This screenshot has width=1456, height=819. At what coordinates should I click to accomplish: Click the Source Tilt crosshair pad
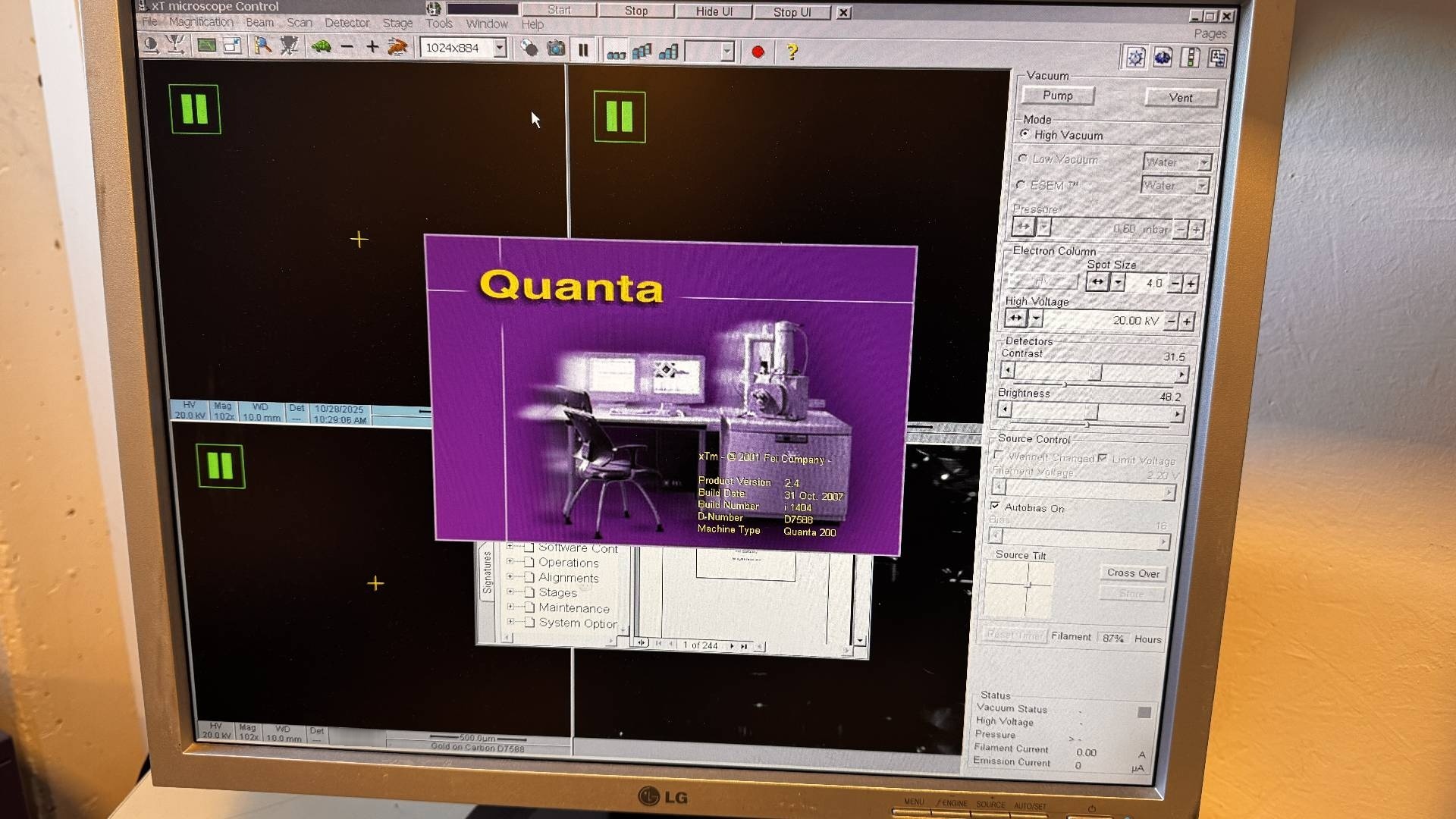pyautogui.click(x=1021, y=589)
